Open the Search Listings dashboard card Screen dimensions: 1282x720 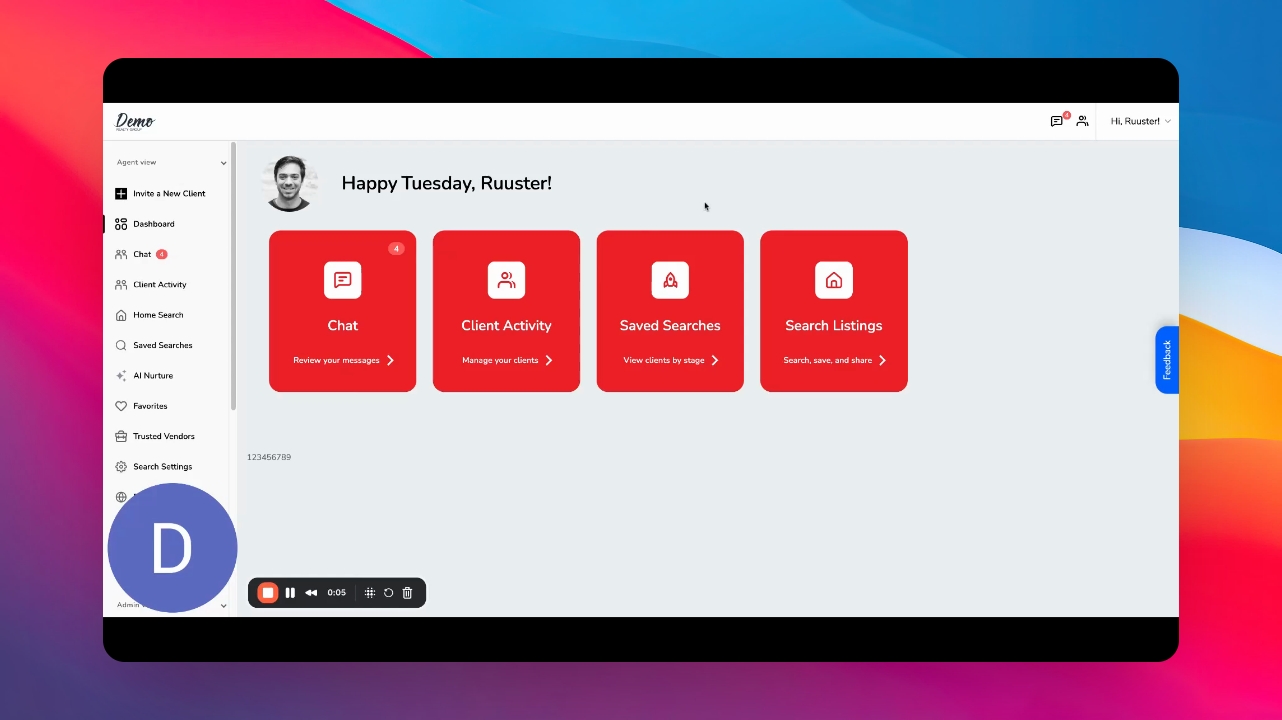tap(834, 311)
